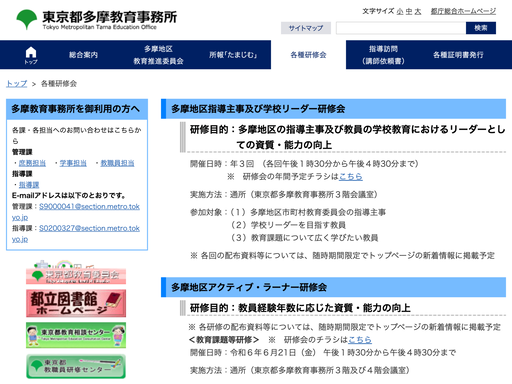Set text size to 中
Viewport: 512px width, 384px height.
[x=409, y=11]
